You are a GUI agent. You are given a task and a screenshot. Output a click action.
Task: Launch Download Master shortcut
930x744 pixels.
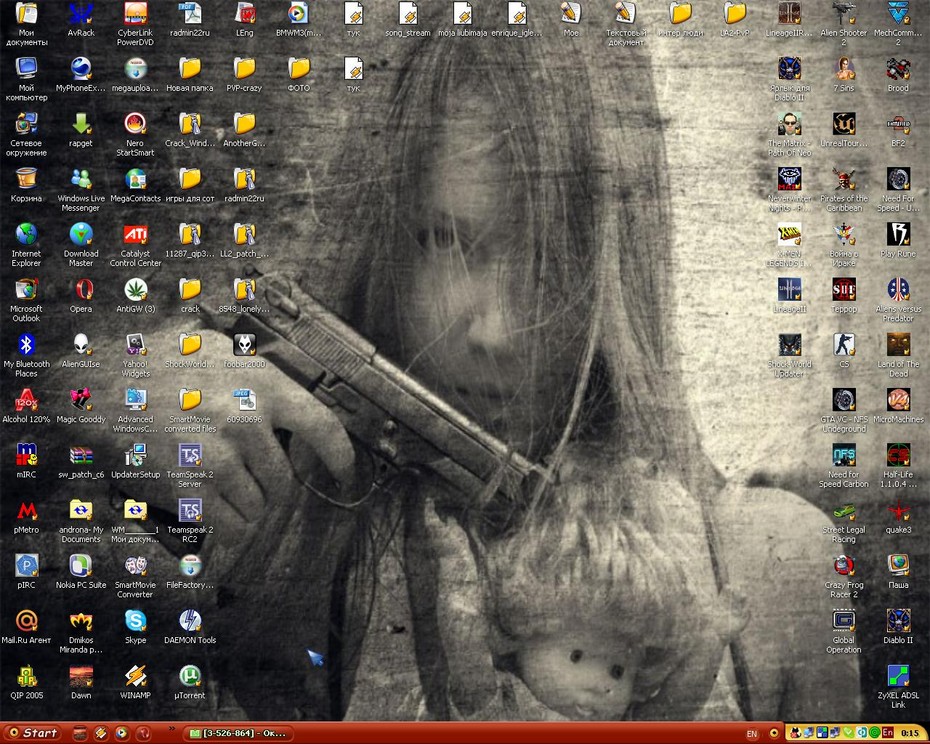(81, 244)
